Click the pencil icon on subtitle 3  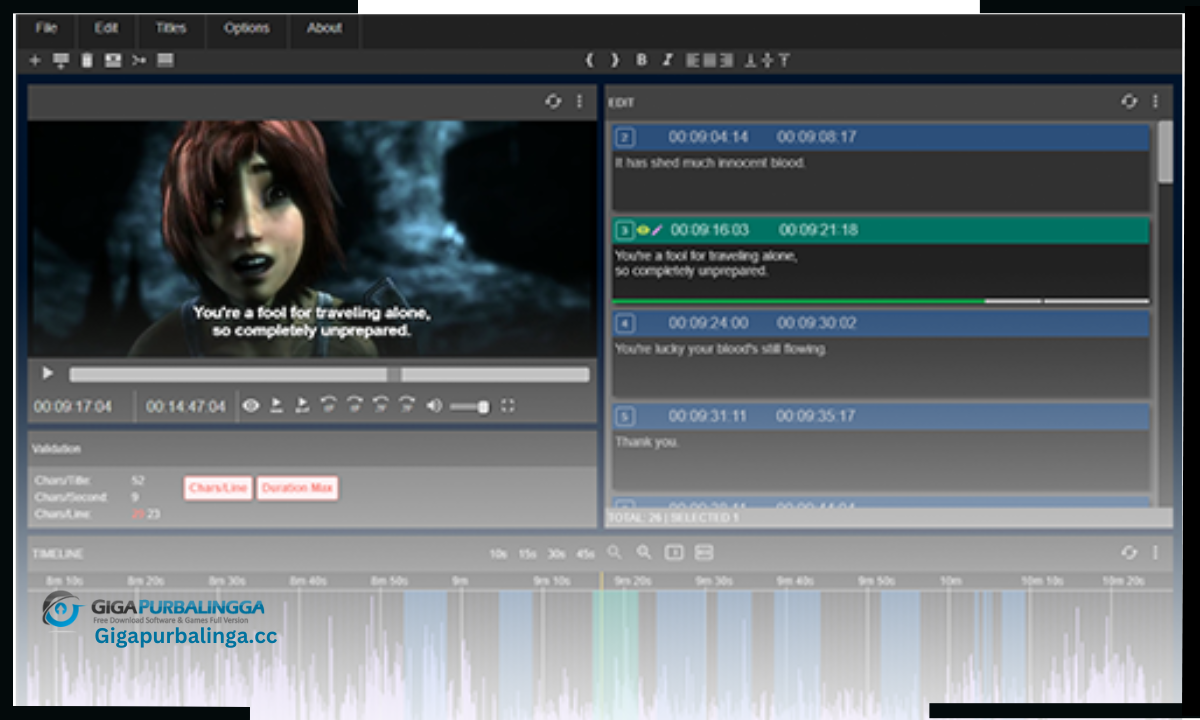(x=657, y=230)
